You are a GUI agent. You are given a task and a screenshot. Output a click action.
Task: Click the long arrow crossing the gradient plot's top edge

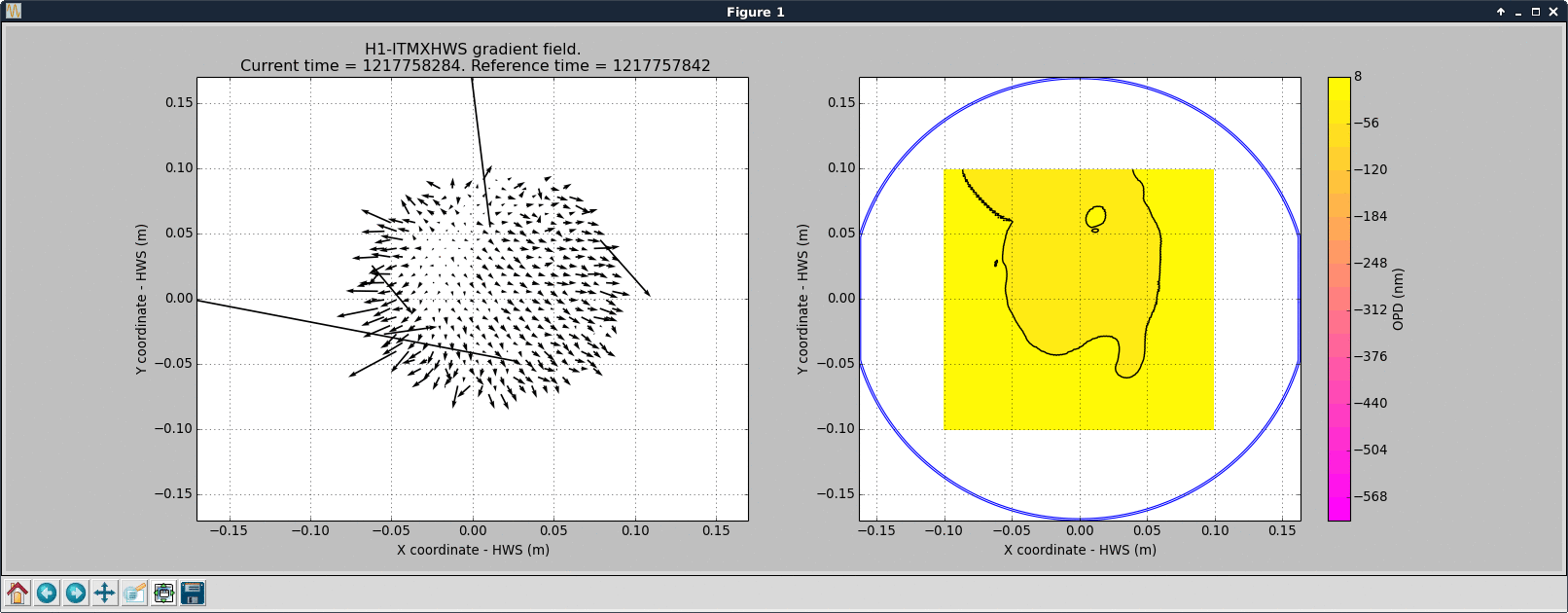[x=481, y=151]
